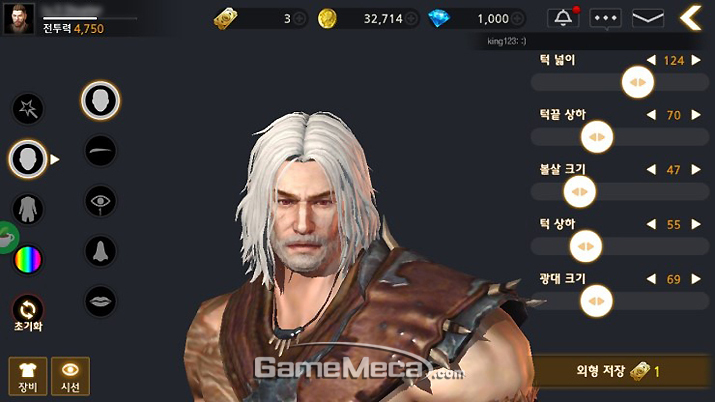The height and width of the screenshot is (402, 715).
Task: Open the mail envelope icon
Action: 648,18
